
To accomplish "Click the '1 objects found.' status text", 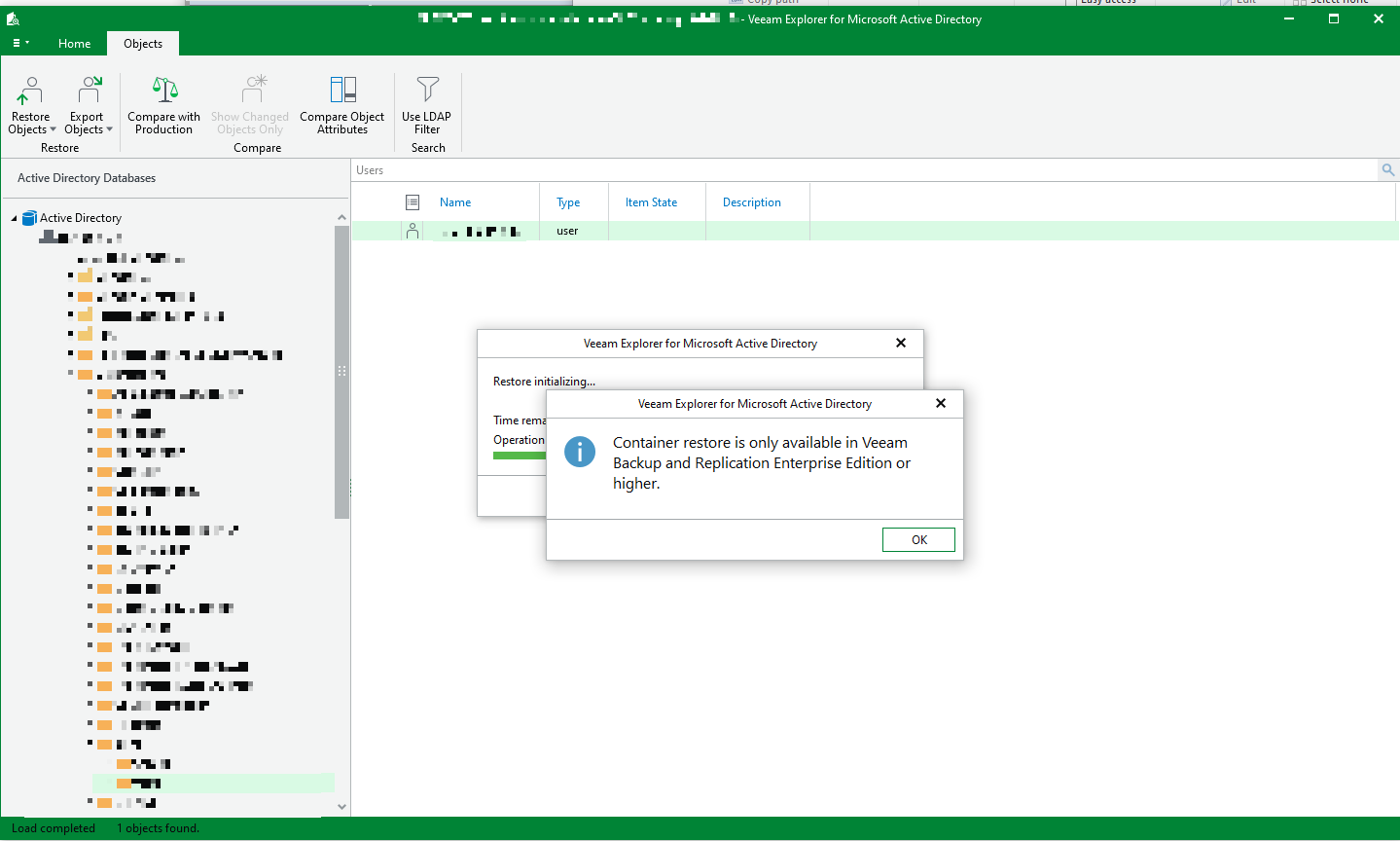I will [x=158, y=828].
